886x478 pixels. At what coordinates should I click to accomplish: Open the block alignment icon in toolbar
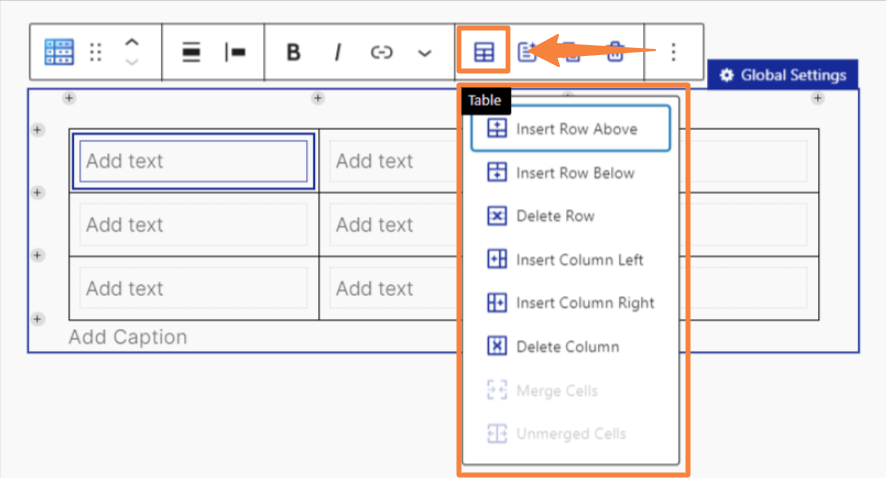tap(192, 52)
